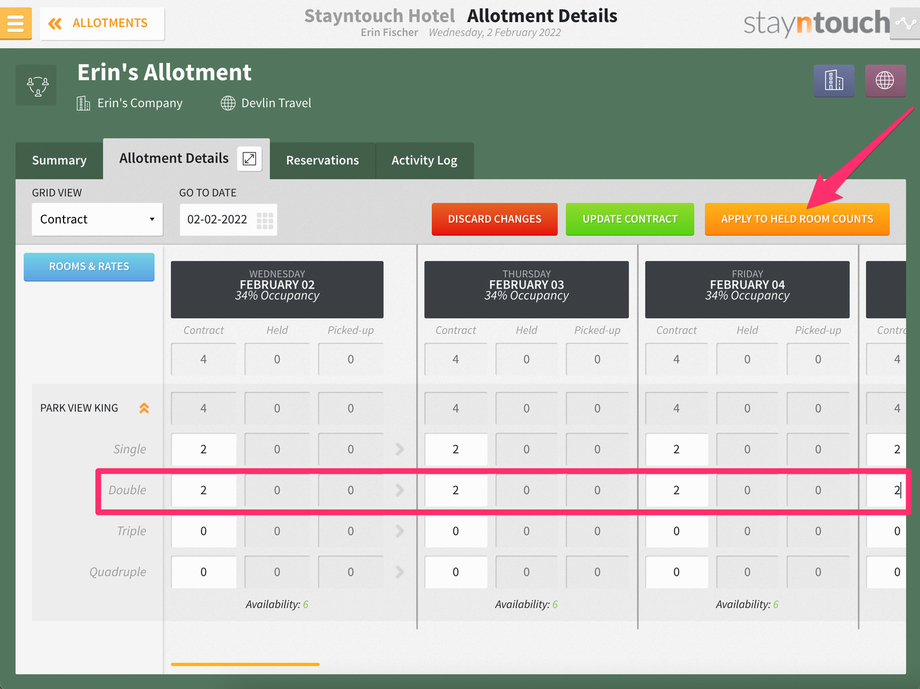920x689 pixels.
Task: Click the horizontal scrollbar under the grid
Action: [x=245, y=664]
